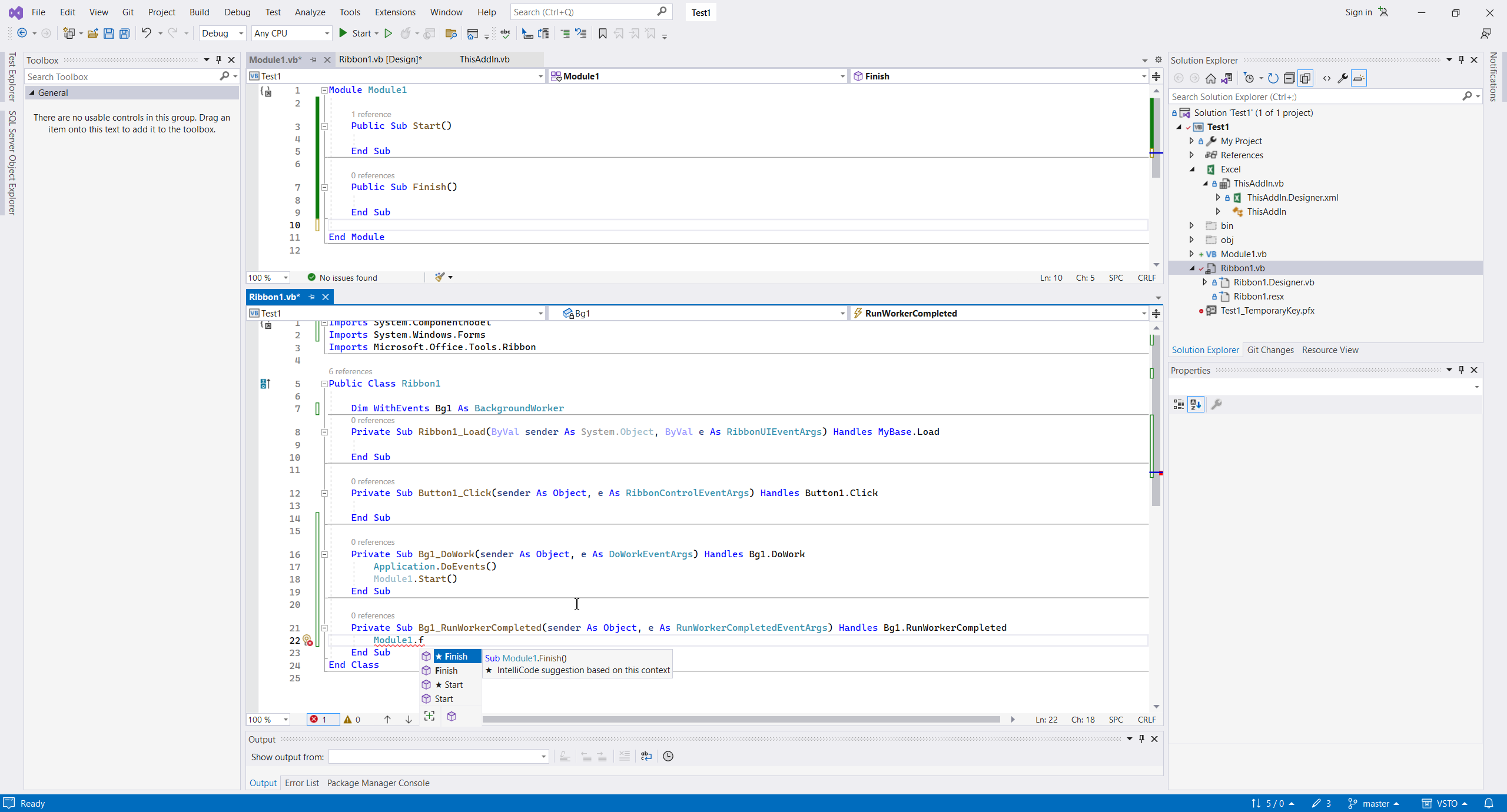Click the Undo icon in toolbar

[146, 34]
